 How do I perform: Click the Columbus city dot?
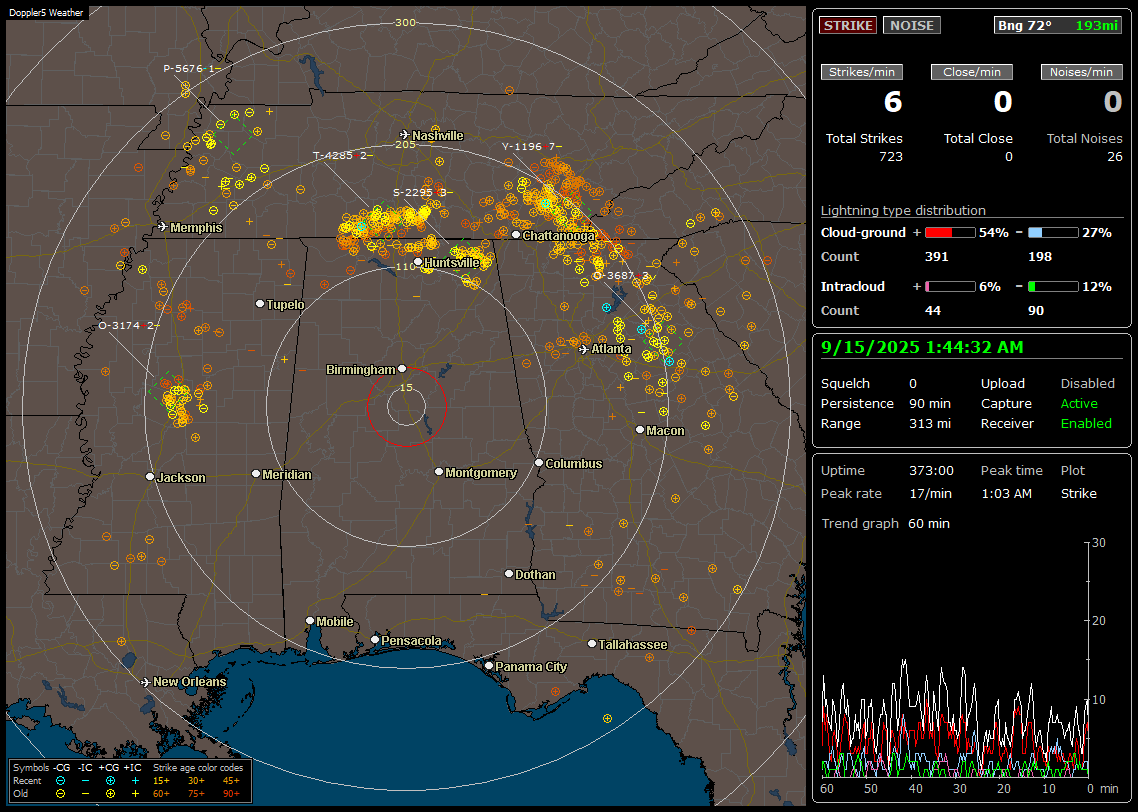(539, 462)
